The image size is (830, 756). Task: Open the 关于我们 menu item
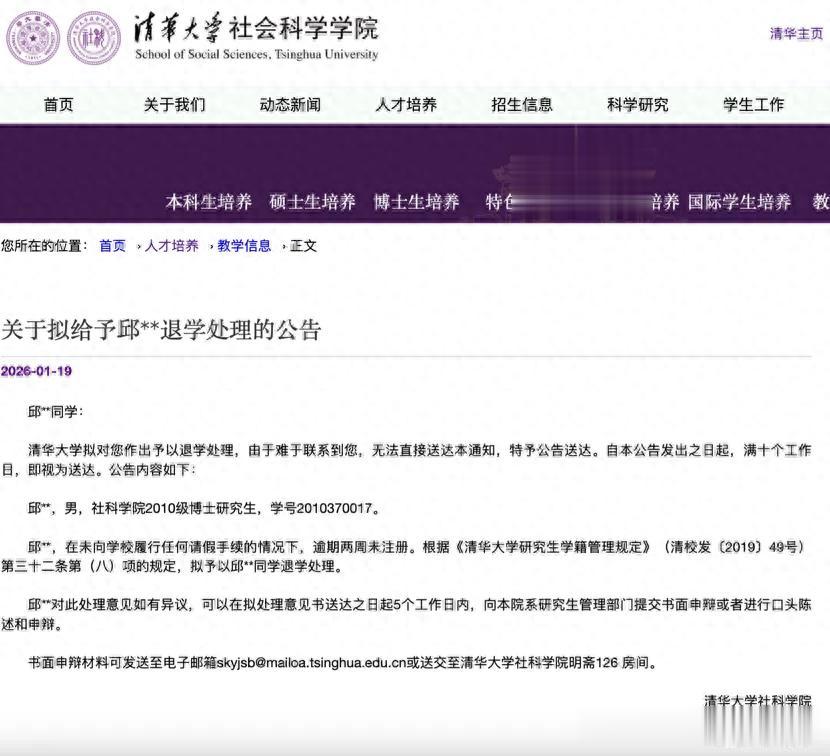[x=174, y=104]
